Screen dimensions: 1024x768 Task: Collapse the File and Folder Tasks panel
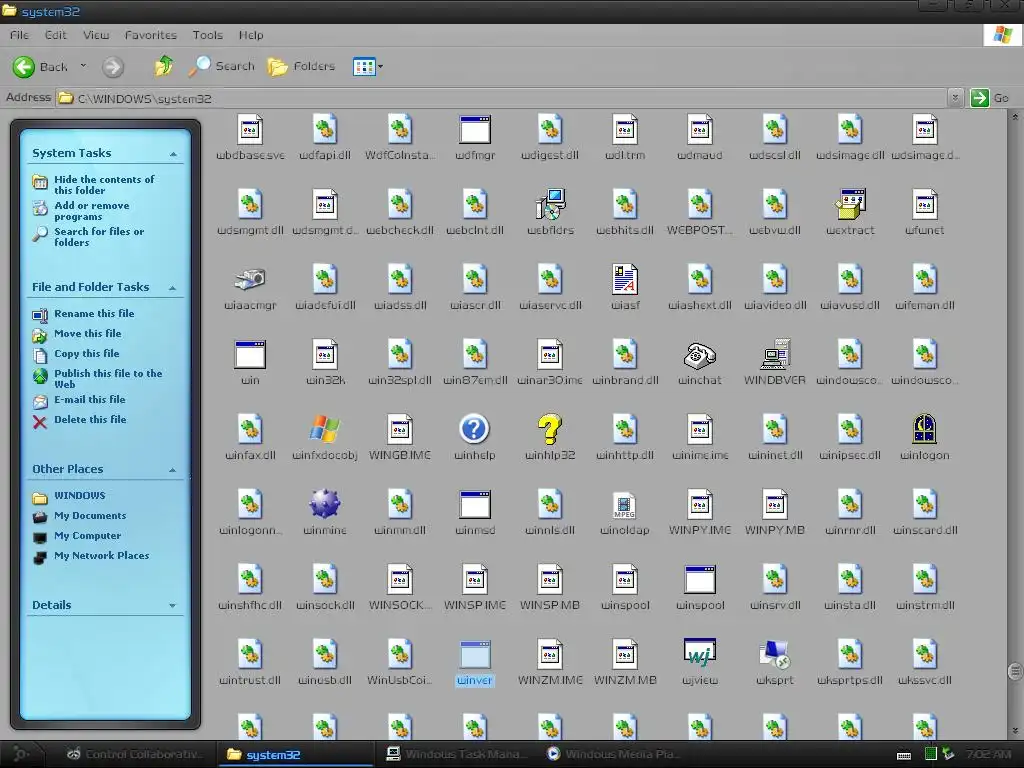coord(172,288)
